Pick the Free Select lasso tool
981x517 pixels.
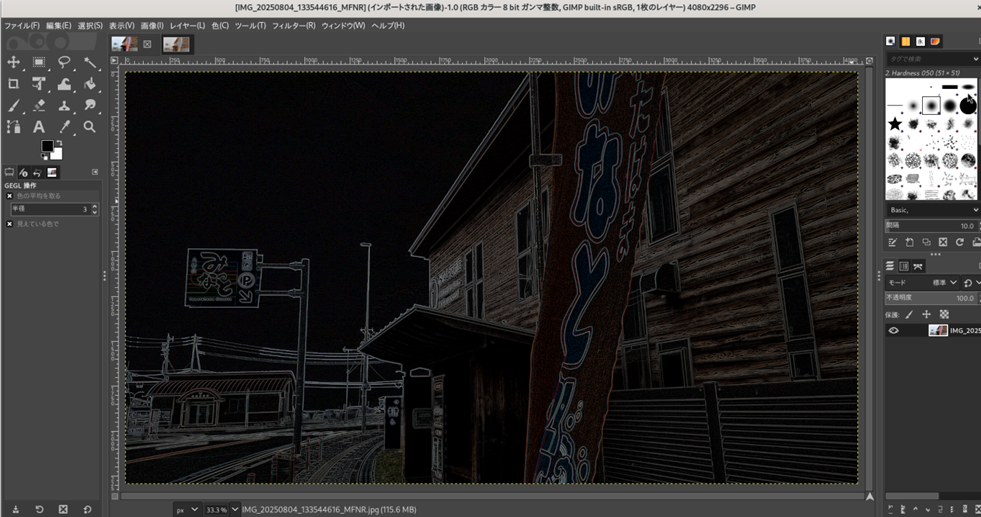coord(64,63)
